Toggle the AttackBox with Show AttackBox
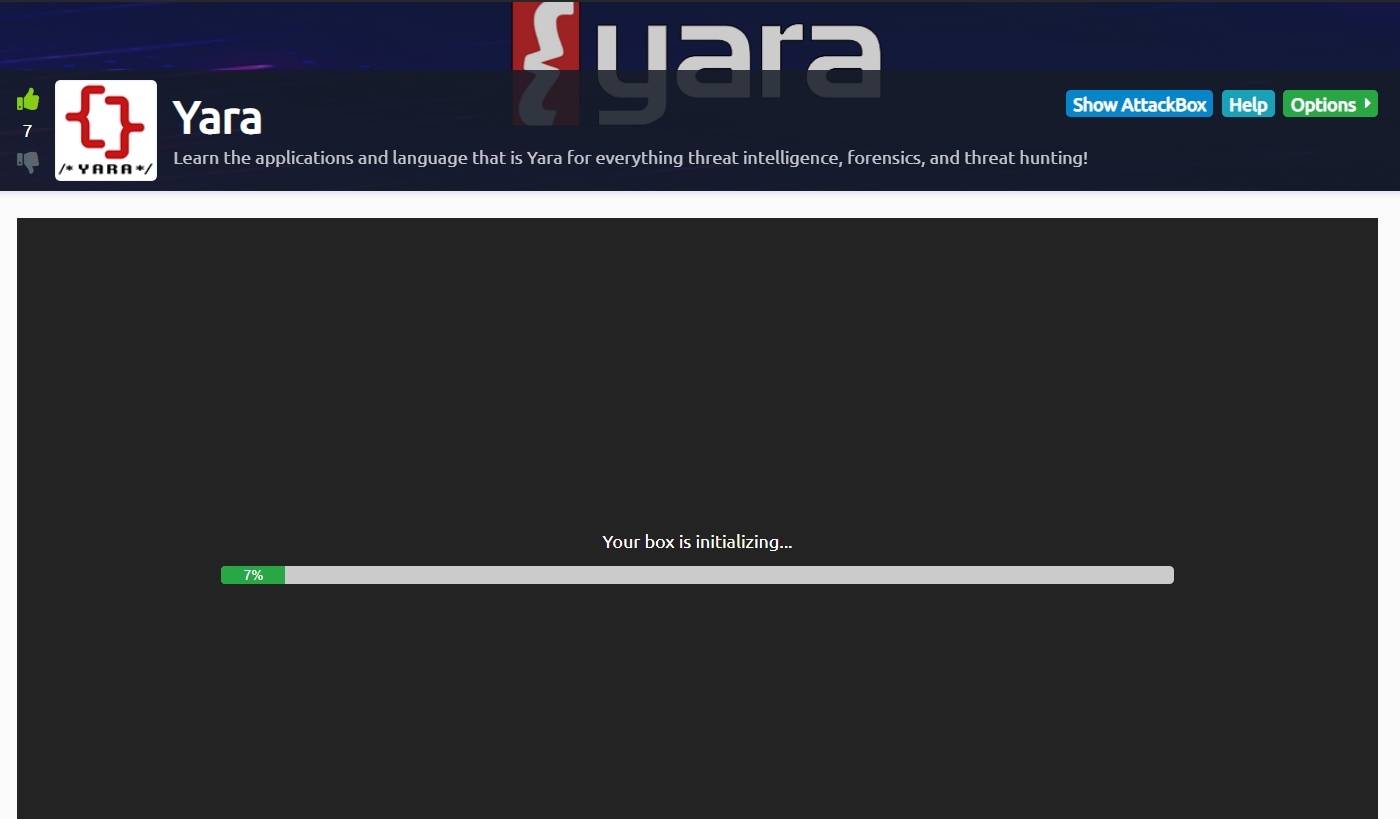Viewport: 1400px width, 819px height. pyautogui.click(x=1139, y=105)
